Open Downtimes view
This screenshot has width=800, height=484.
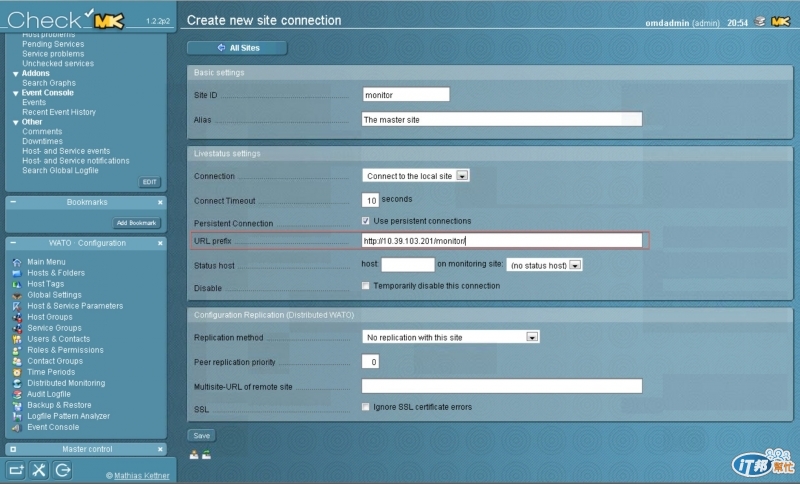pos(42,141)
